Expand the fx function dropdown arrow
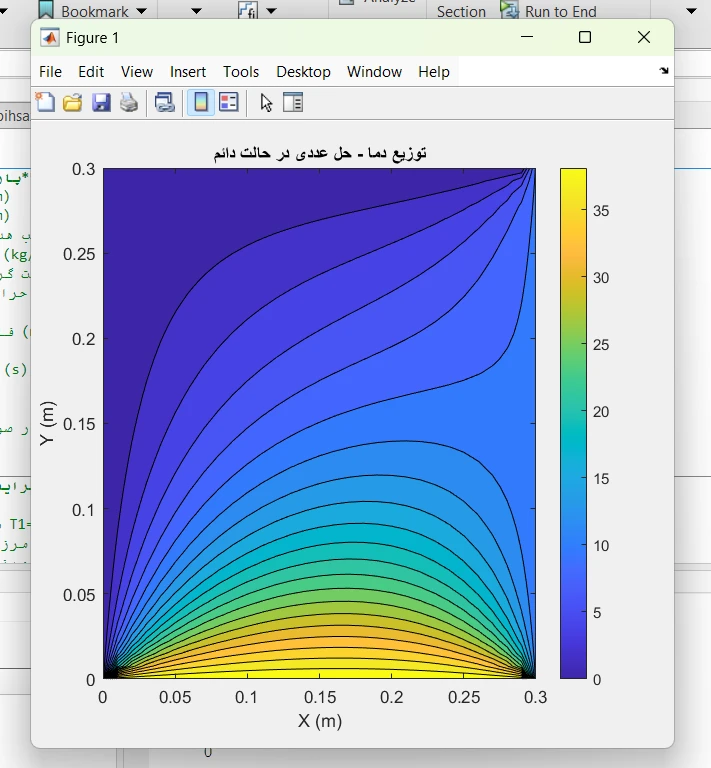This screenshot has height=768, width=711. (273, 11)
